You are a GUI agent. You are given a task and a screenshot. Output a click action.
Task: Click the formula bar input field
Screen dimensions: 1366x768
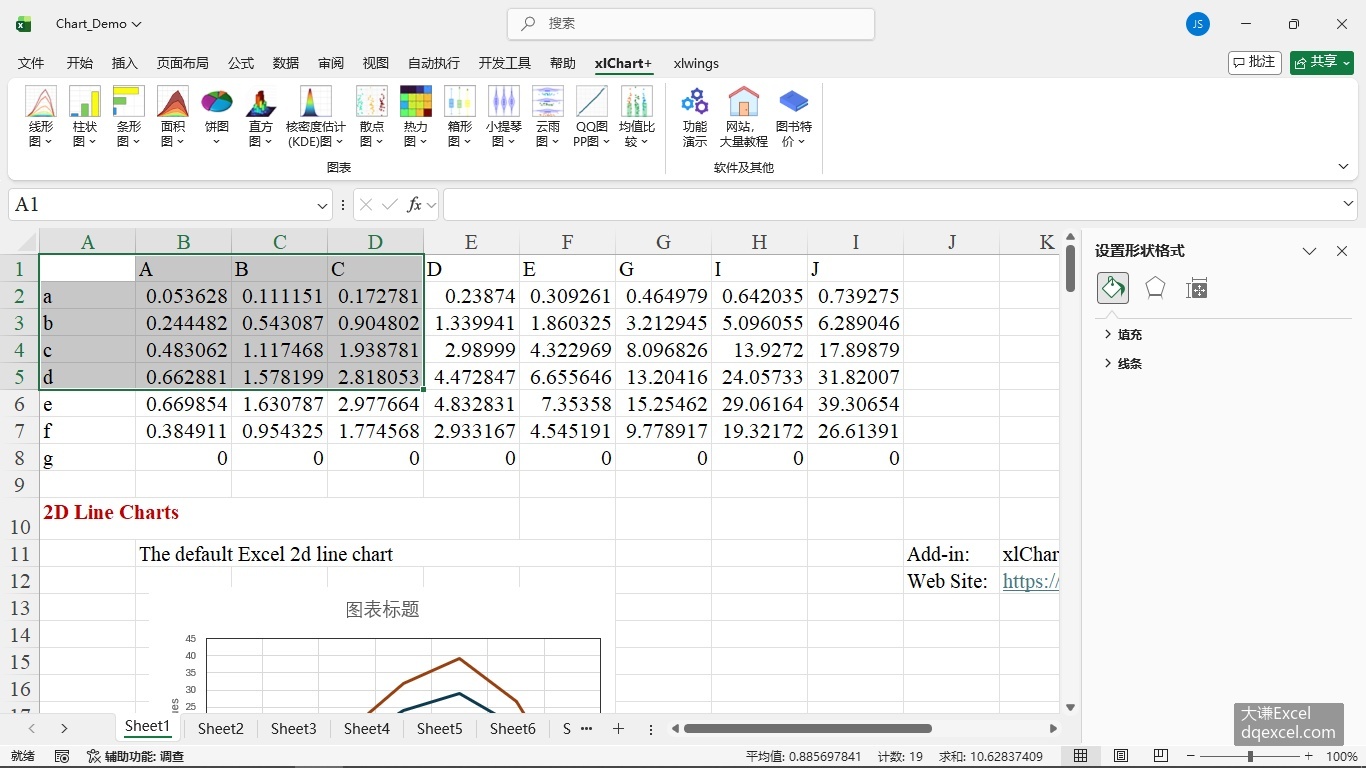(890, 205)
